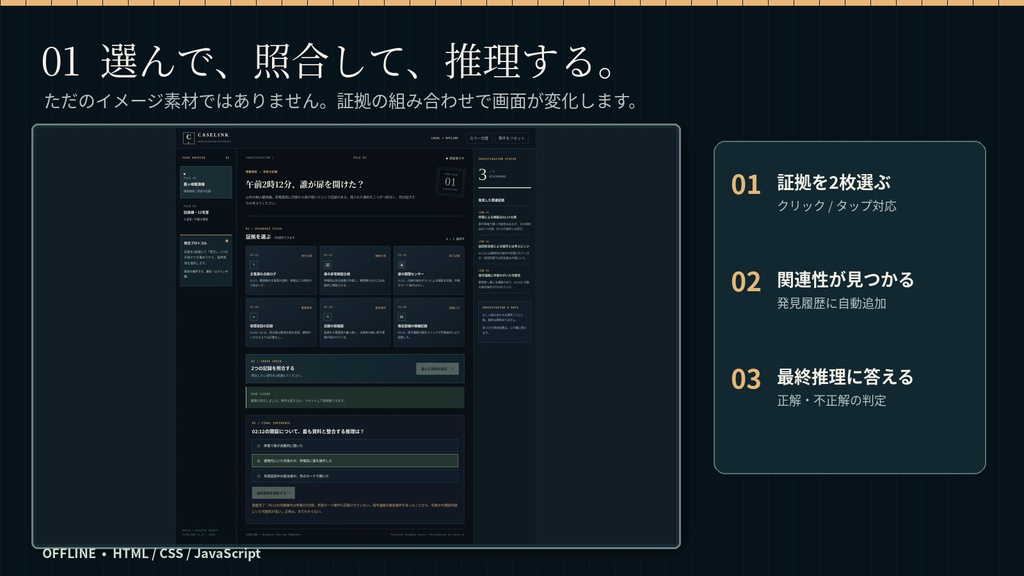The height and width of the screenshot is (576, 1024).
Task: Open the LINK 01 discovered relation entry
Action: coord(504,221)
